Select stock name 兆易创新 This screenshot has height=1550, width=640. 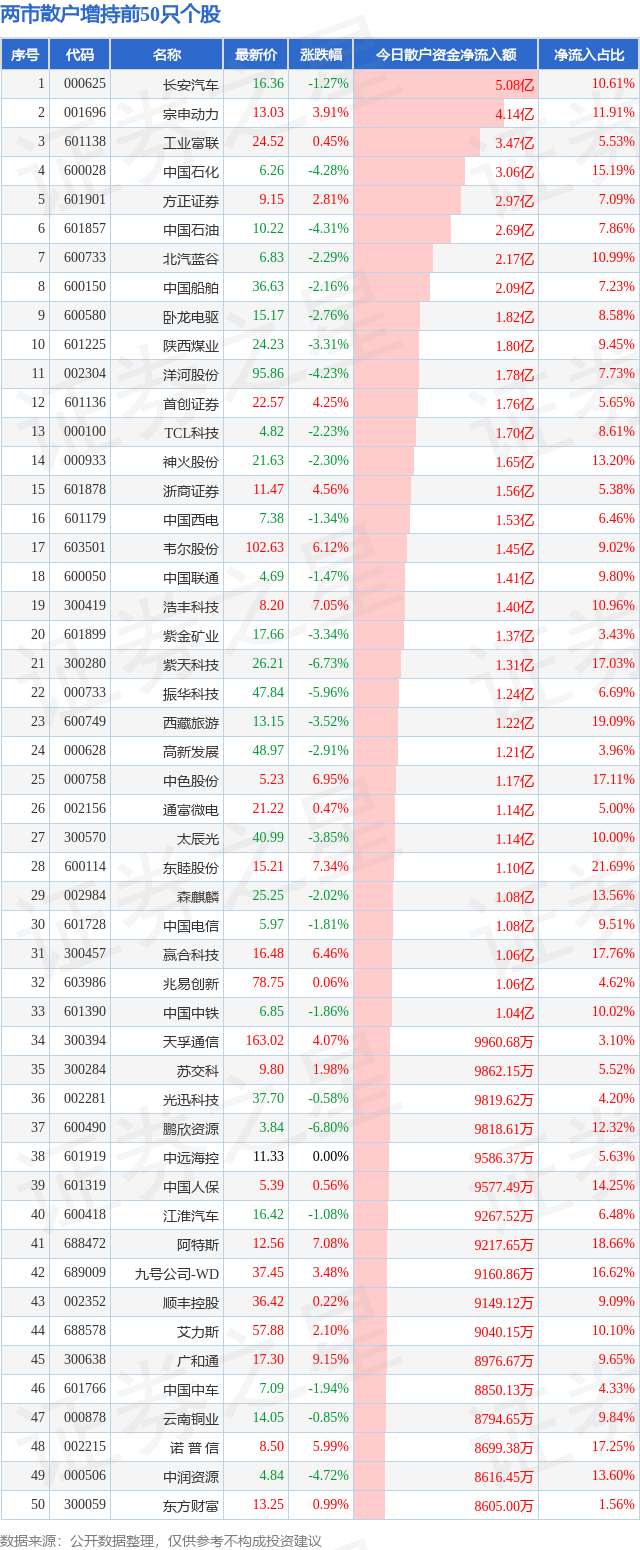191,984
